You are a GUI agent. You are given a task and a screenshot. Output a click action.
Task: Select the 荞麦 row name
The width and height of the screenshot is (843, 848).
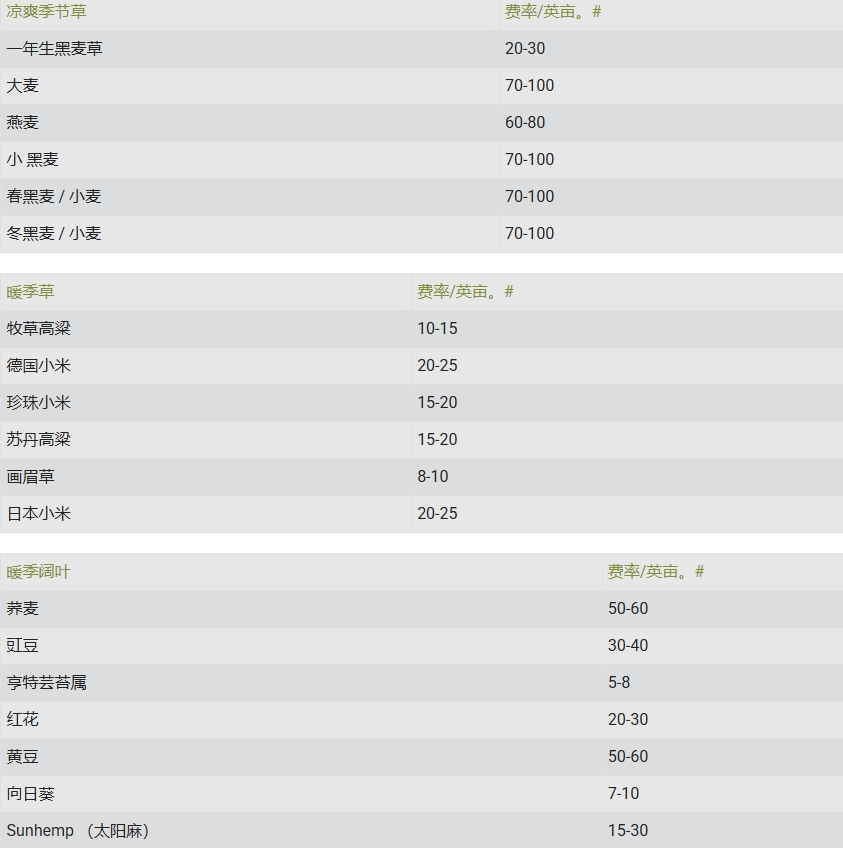pyautogui.click(x=23, y=609)
